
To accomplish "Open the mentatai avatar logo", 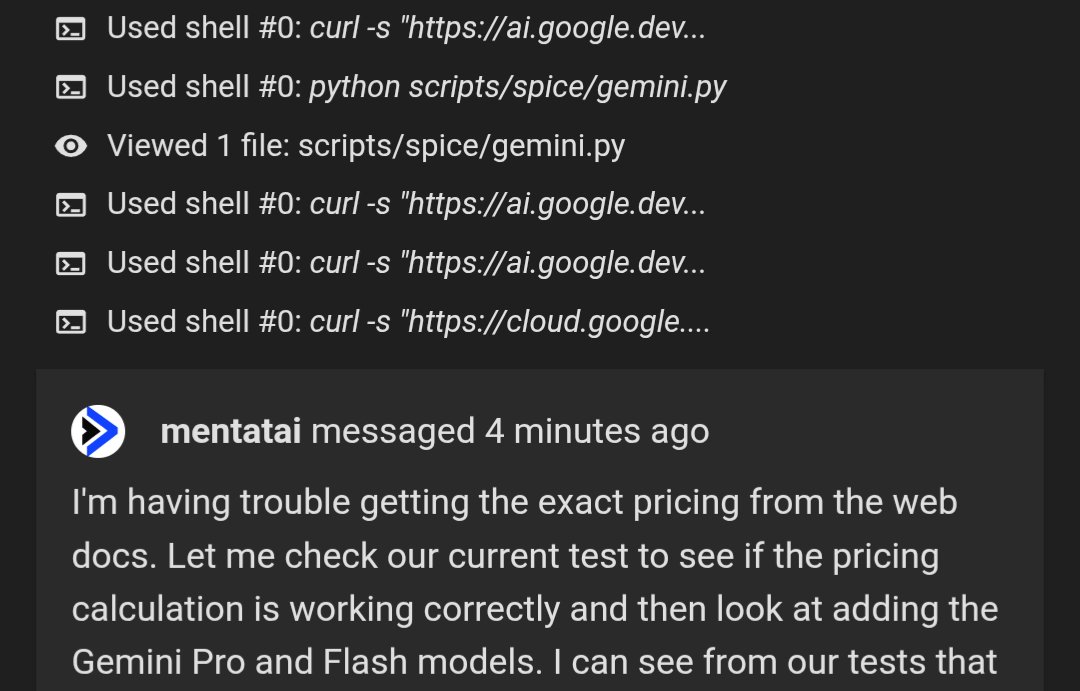I will (98, 431).
